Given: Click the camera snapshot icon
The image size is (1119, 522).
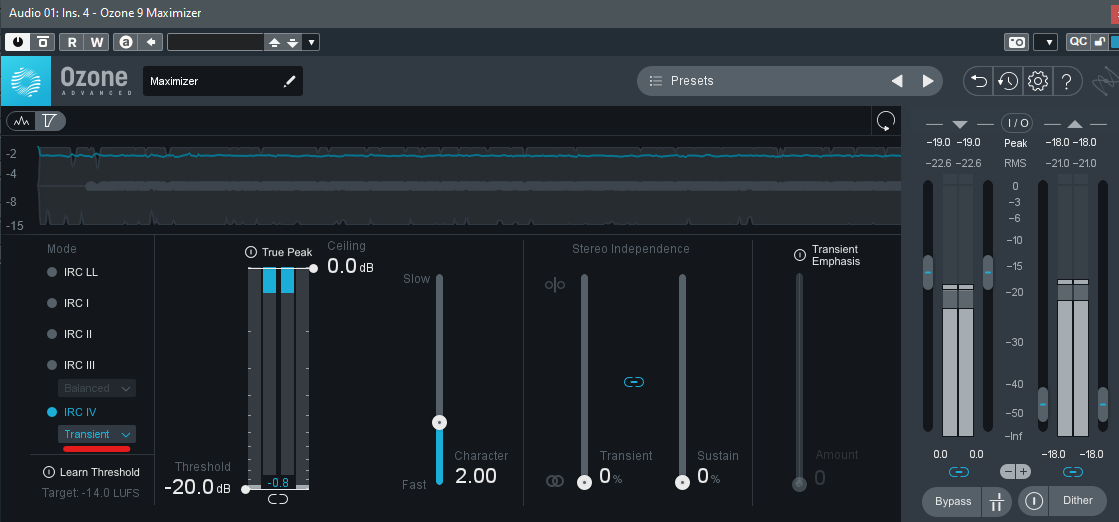Looking at the screenshot, I should 1016,42.
